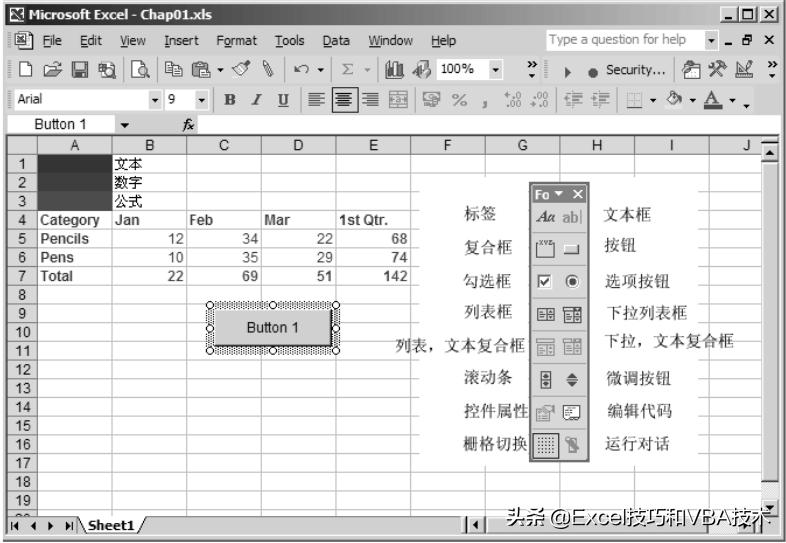Click the Font Color letter A

tap(713, 100)
